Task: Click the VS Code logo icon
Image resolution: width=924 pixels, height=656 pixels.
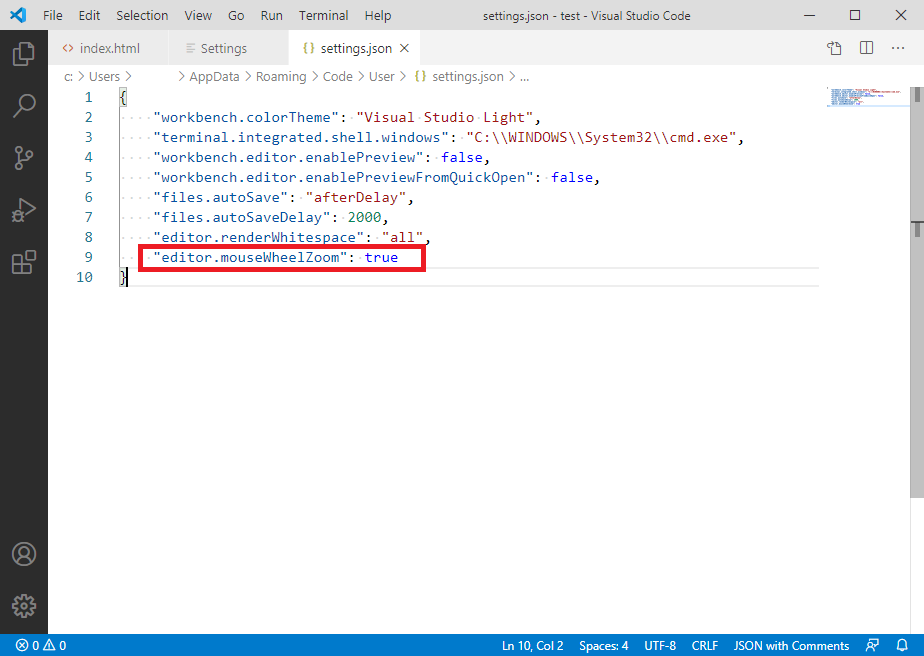Action: pyautogui.click(x=18, y=15)
